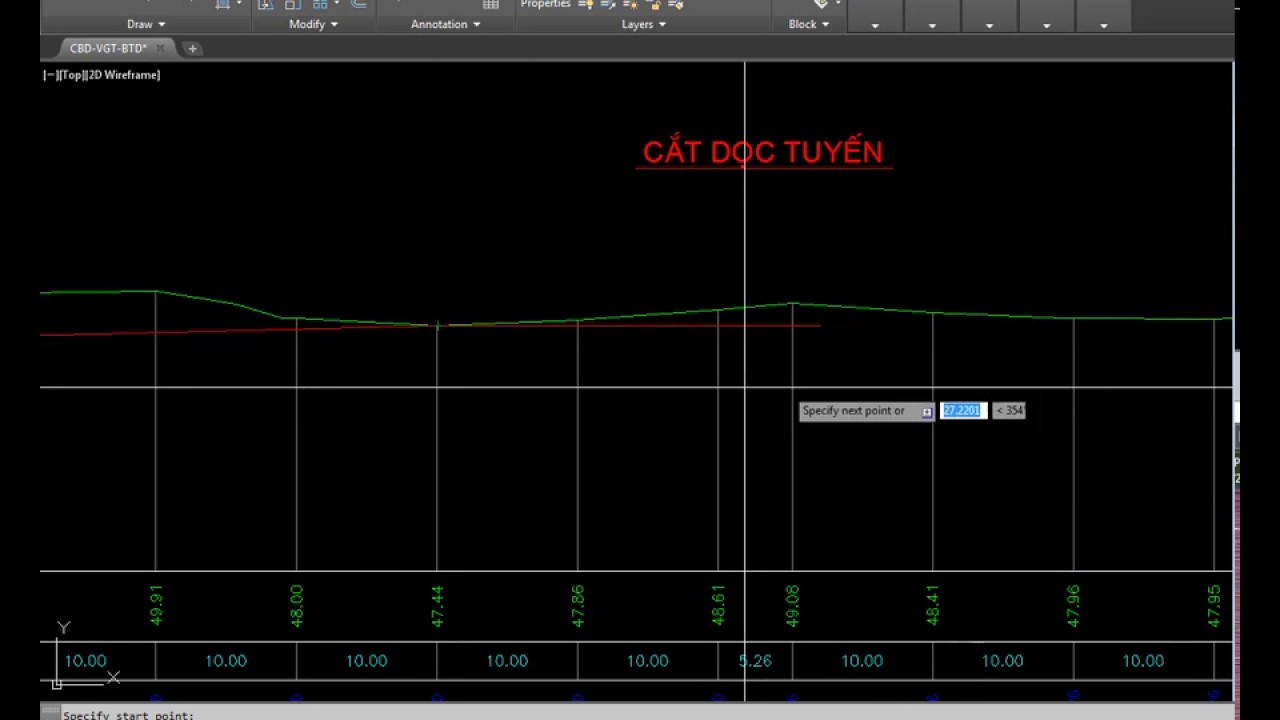
Task: Click the dynamic input angle field 354
Action: click(x=1009, y=410)
